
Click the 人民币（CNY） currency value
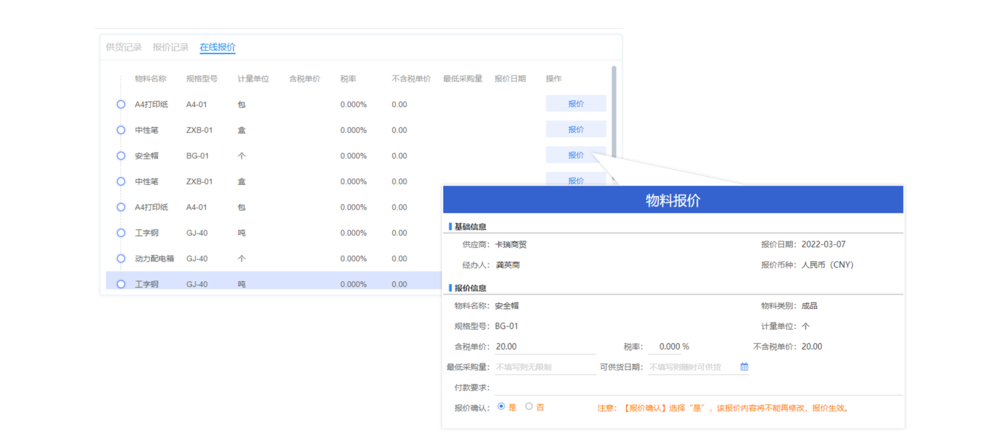coord(827,265)
